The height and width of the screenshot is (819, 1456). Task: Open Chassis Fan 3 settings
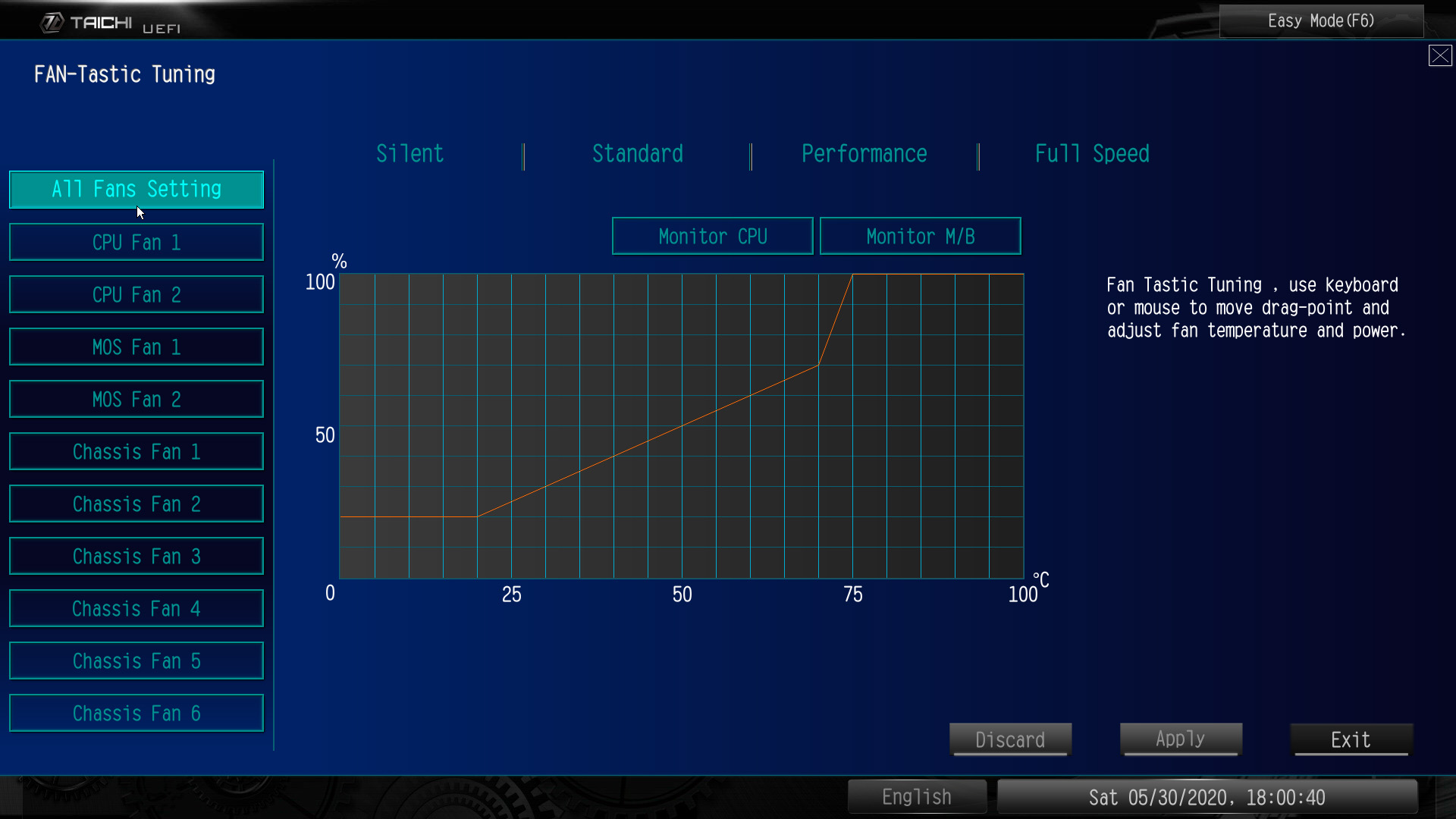pyautogui.click(x=136, y=556)
